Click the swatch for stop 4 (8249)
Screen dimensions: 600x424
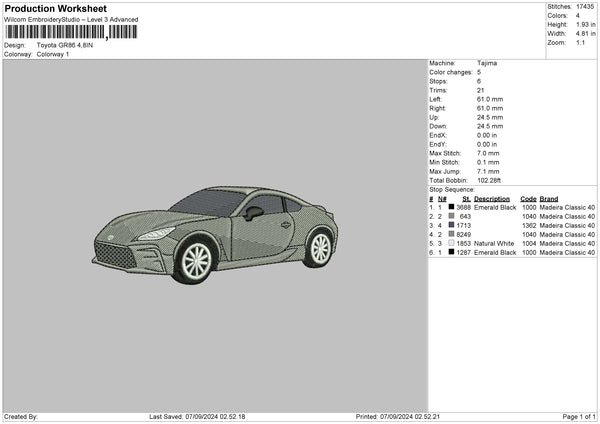(x=452, y=234)
